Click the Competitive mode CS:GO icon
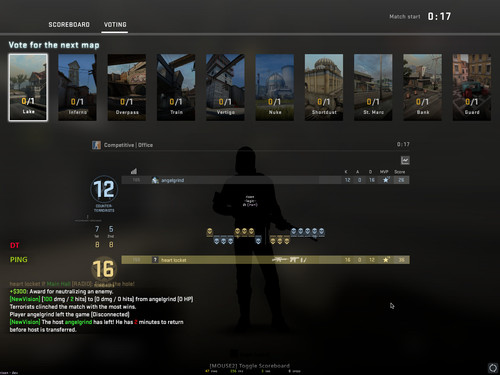This screenshot has width=500, height=375. [x=96, y=145]
